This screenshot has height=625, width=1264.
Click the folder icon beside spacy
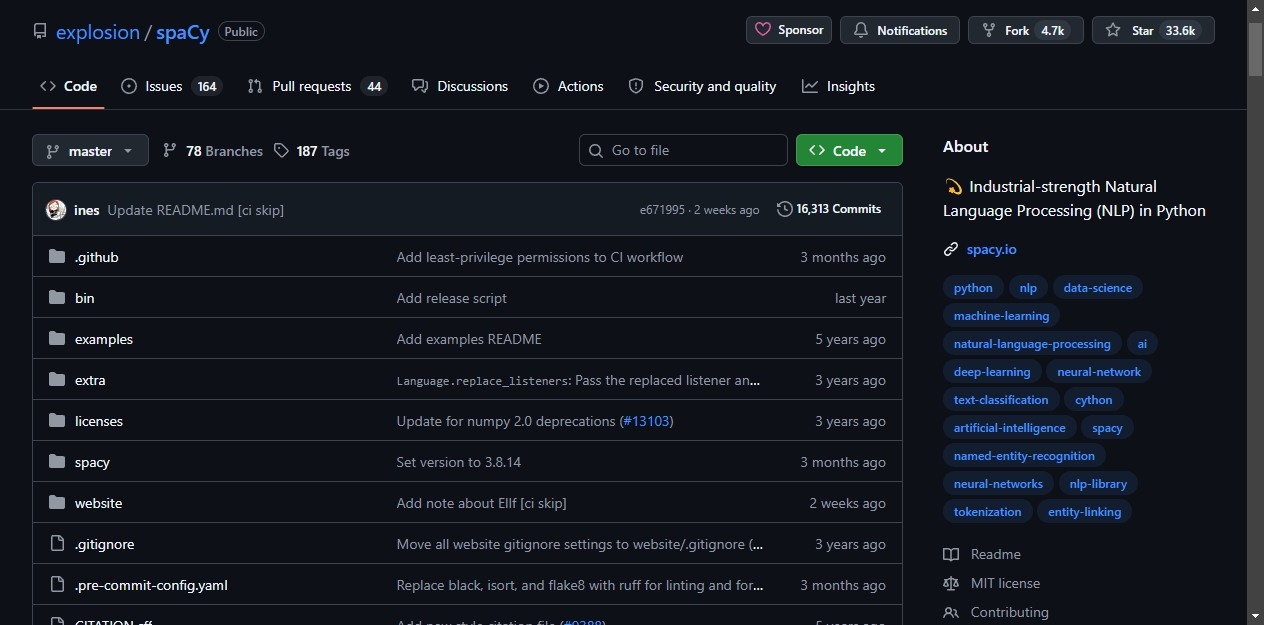pos(57,462)
